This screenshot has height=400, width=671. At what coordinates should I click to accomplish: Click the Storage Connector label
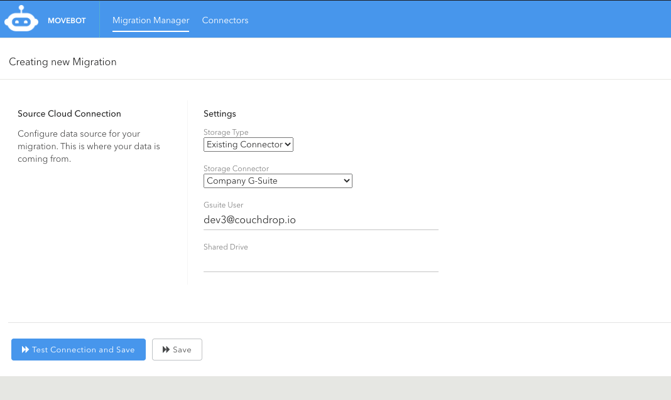point(236,169)
